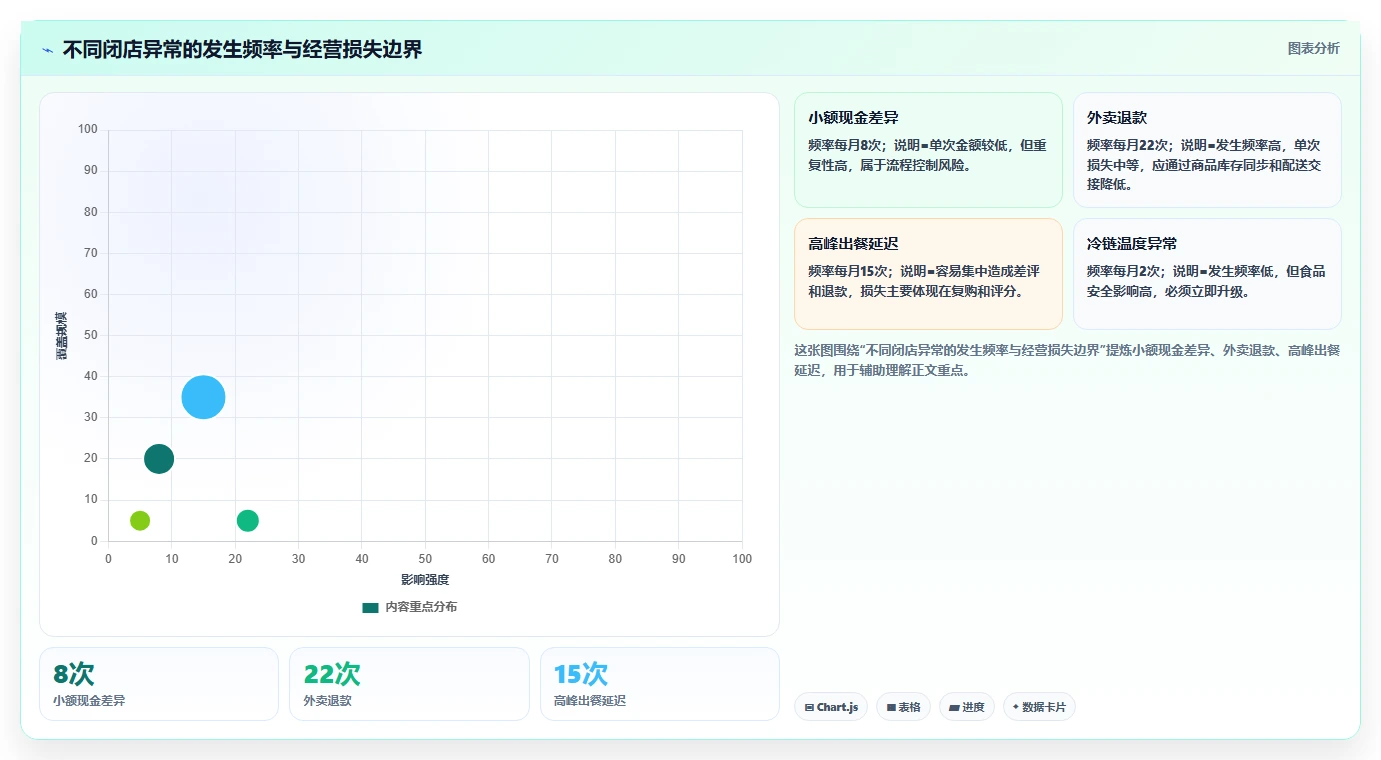Click the 内容重点分布 legend label
The height and width of the screenshot is (760, 1381).
(421, 607)
